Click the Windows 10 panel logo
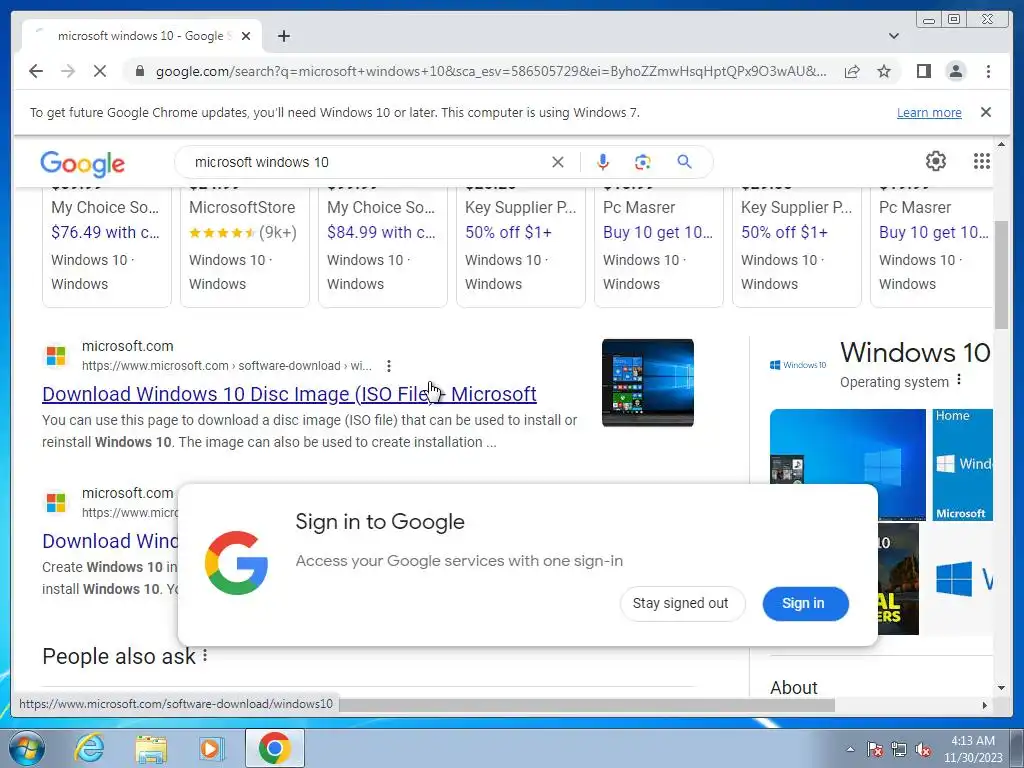Viewport: 1024px width, 768px height. tap(798, 365)
